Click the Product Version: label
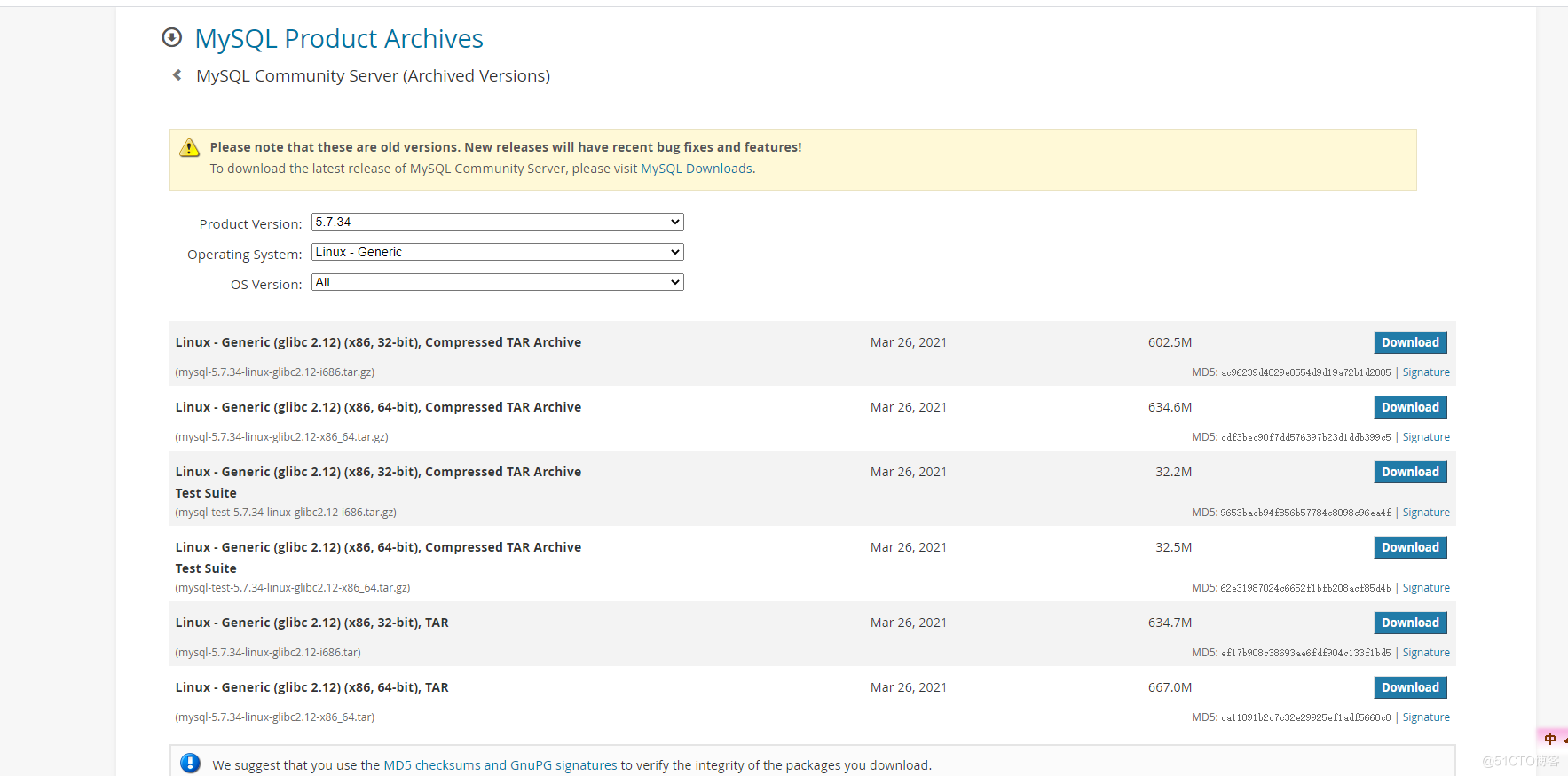The width and height of the screenshot is (1568, 776). tap(250, 224)
